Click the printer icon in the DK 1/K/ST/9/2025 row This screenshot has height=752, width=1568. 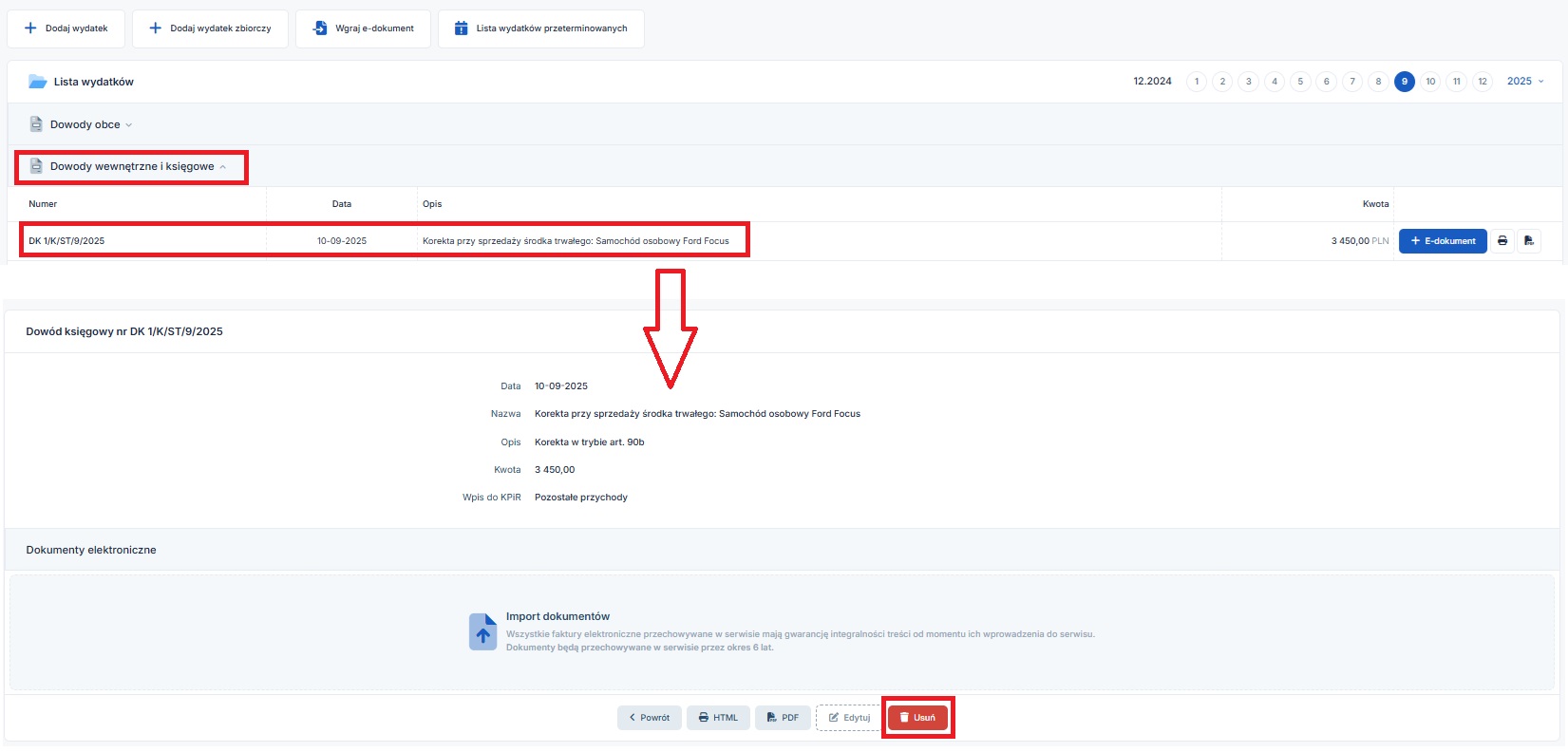1502,241
